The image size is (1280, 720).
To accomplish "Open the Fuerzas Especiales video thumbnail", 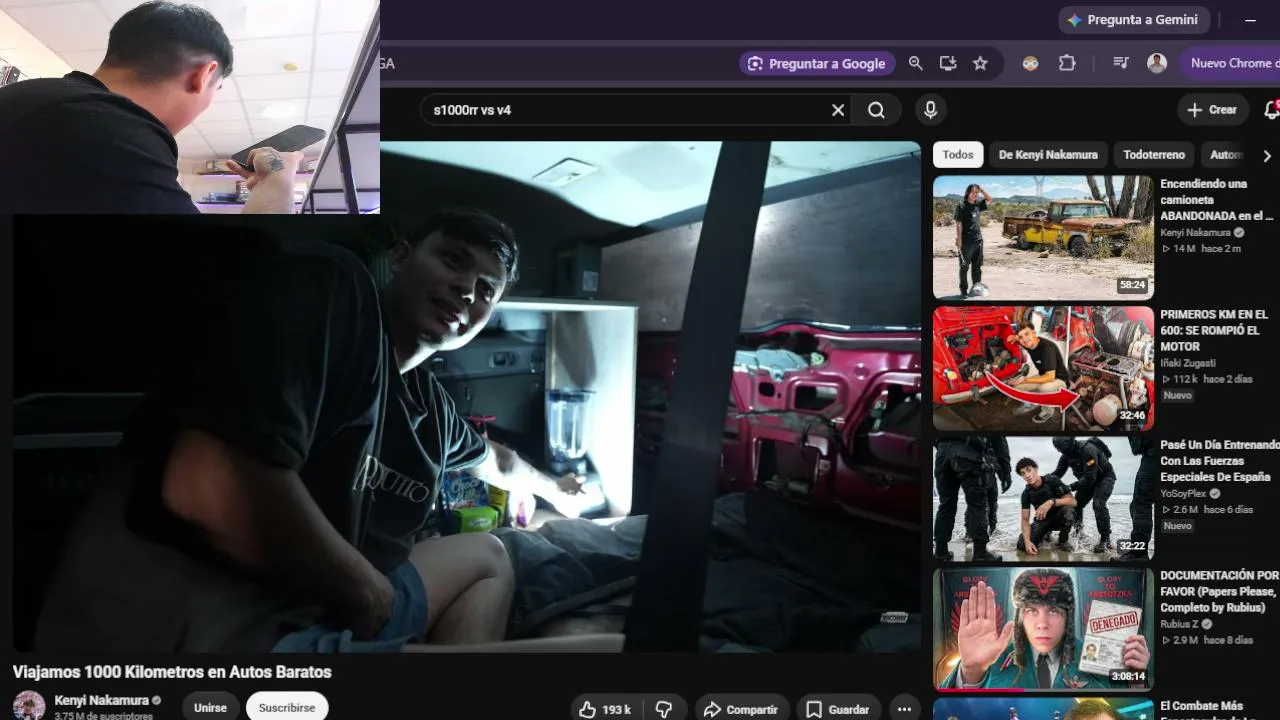I will point(1043,499).
